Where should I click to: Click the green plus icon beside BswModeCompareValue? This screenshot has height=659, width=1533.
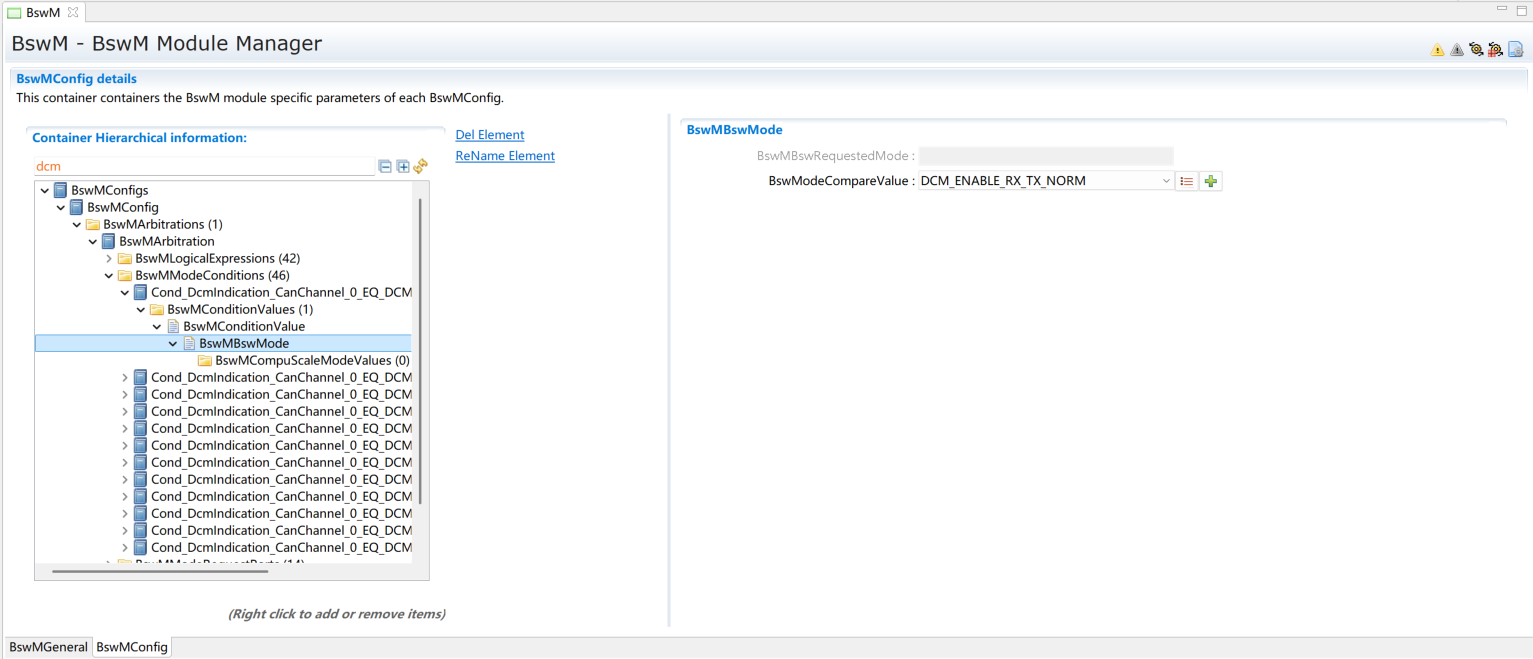coord(1211,181)
